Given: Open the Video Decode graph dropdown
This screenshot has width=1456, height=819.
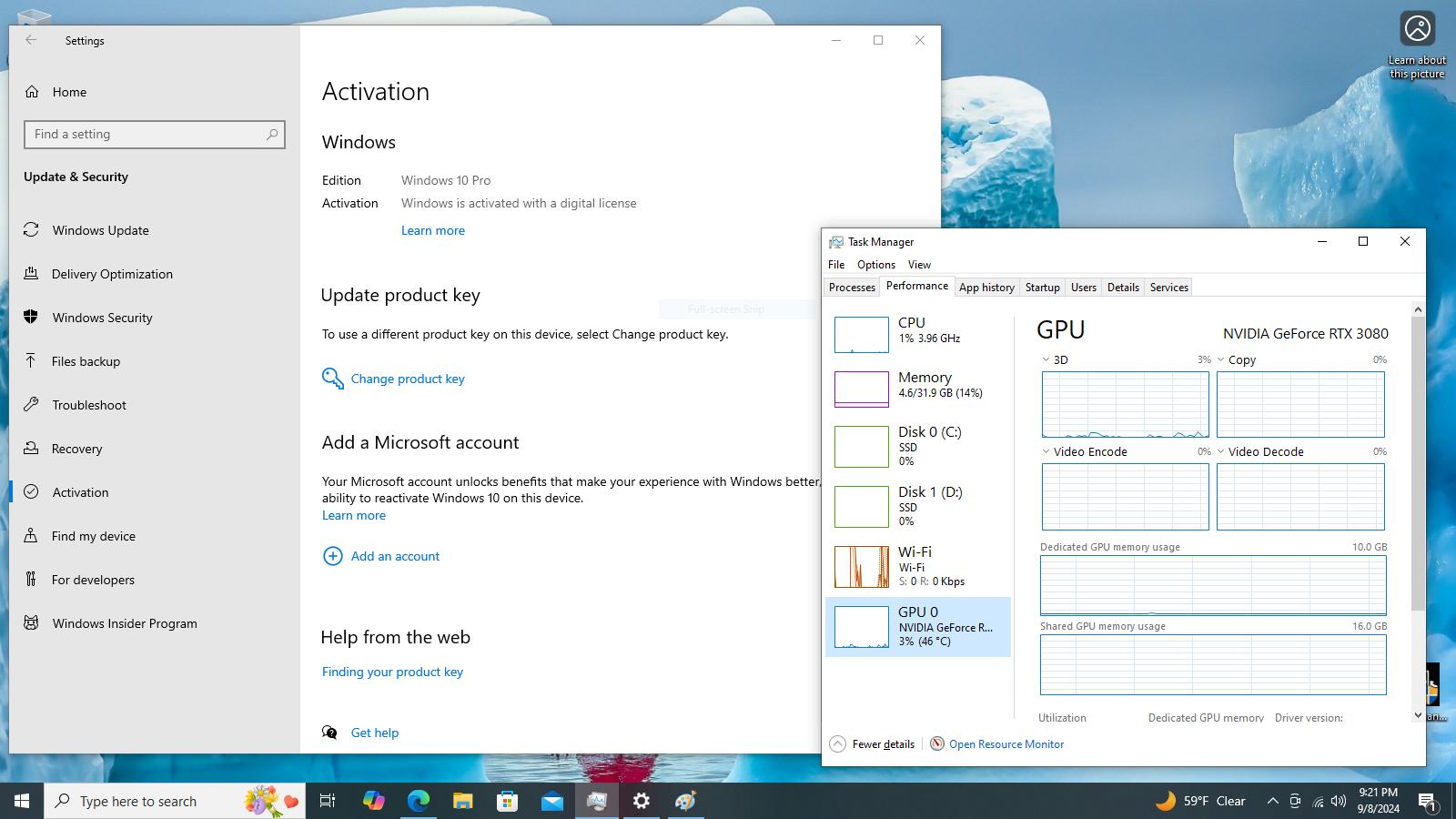Looking at the screenshot, I should [x=1221, y=452].
